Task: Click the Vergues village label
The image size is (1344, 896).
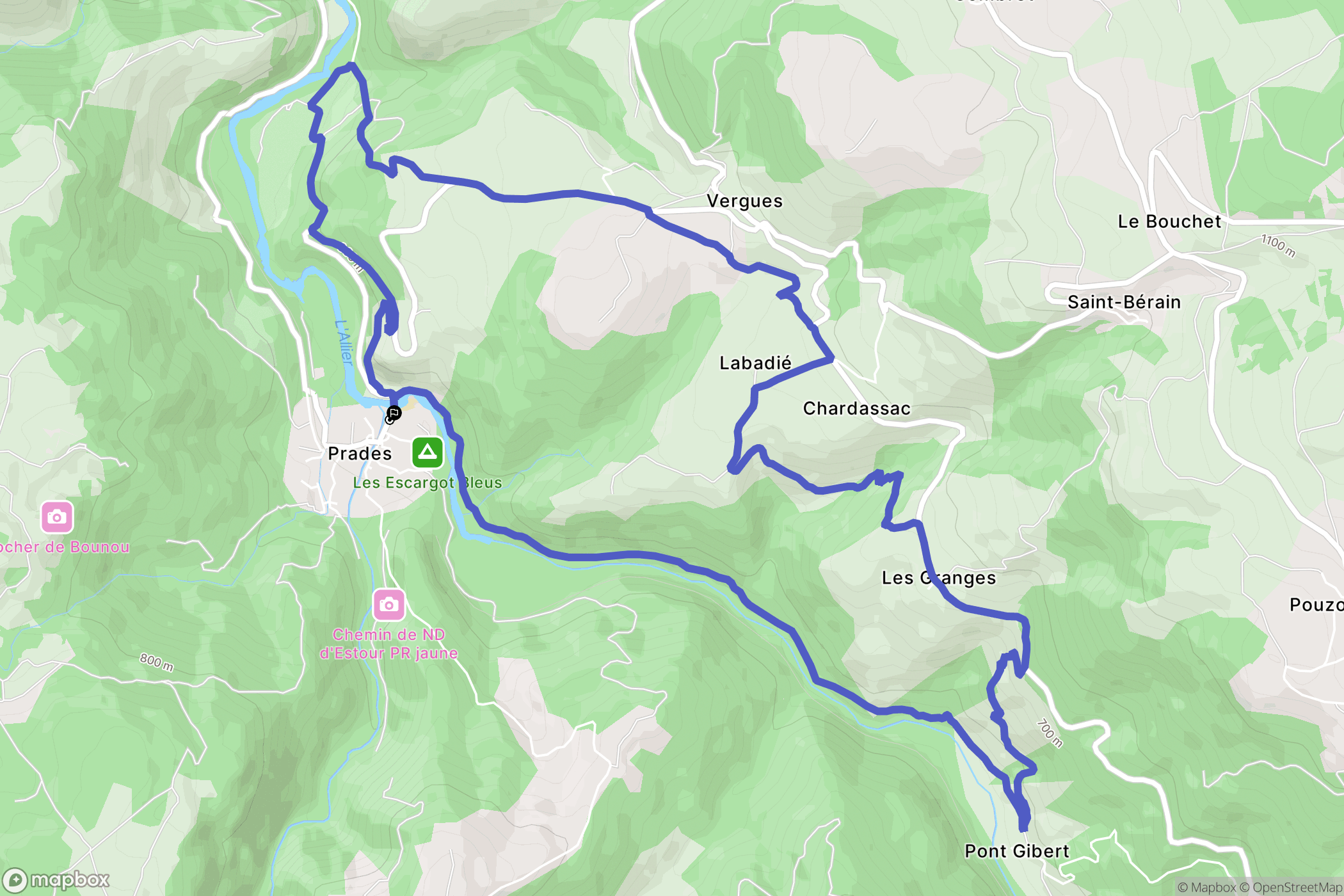Action: coord(745,201)
